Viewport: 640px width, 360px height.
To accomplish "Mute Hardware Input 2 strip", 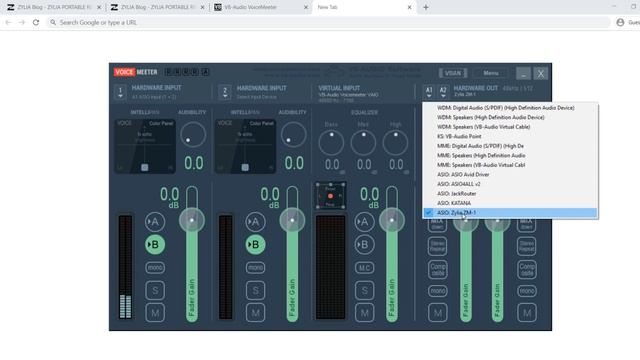I will [x=256, y=313].
